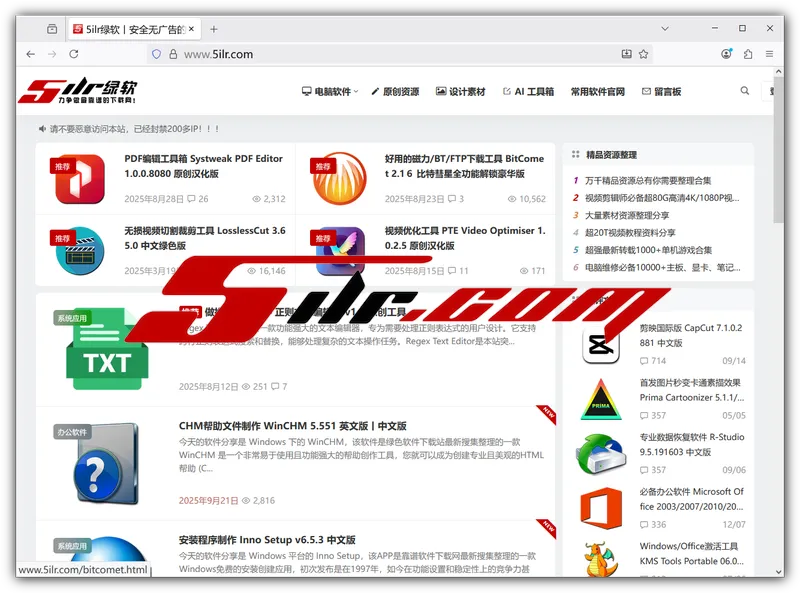The image size is (800, 593).
Task: Open the browser hamburger menu
Action: (x=769, y=54)
